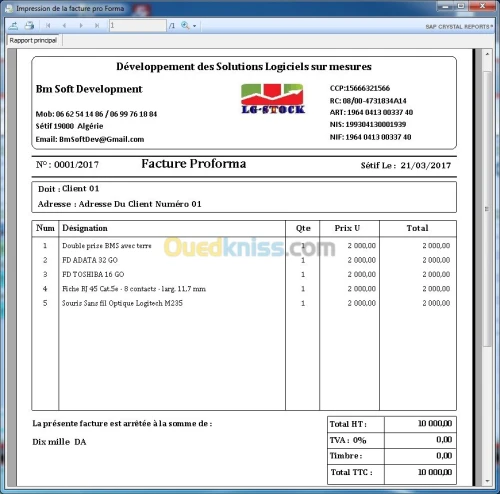
Task: Click Bm Soft Development company name
Action: tap(89, 89)
